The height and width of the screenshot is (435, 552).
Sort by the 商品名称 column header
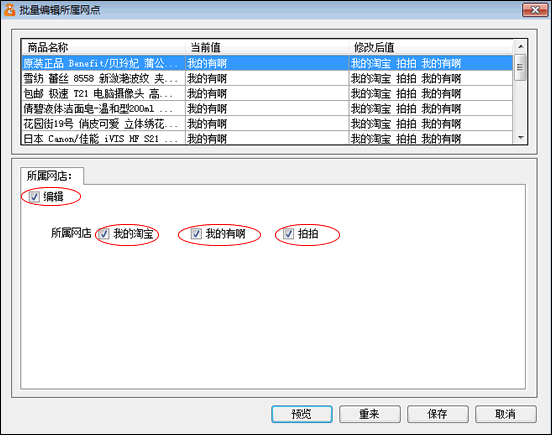[x=104, y=47]
